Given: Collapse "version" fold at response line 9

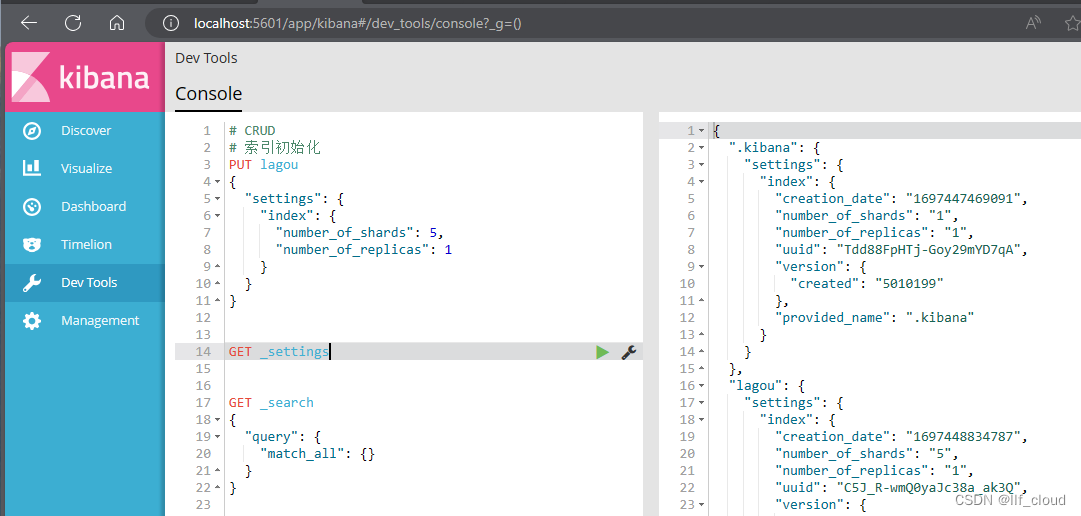Looking at the screenshot, I should click(x=701, y=267).
